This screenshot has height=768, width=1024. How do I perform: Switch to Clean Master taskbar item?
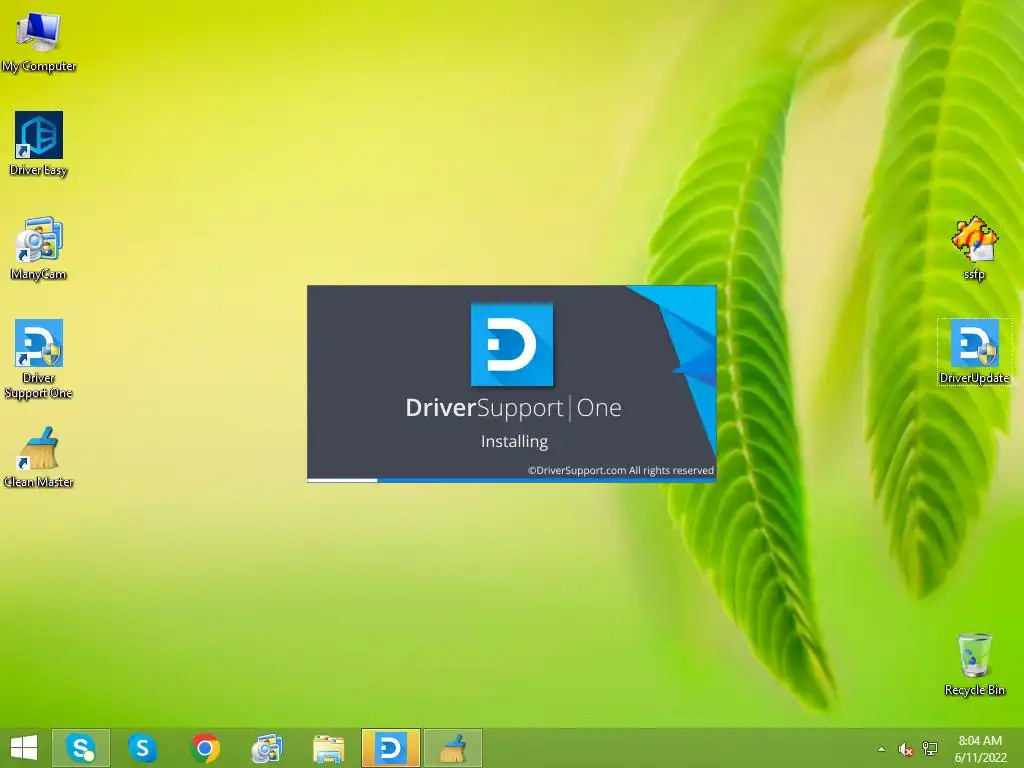(453, 748)
